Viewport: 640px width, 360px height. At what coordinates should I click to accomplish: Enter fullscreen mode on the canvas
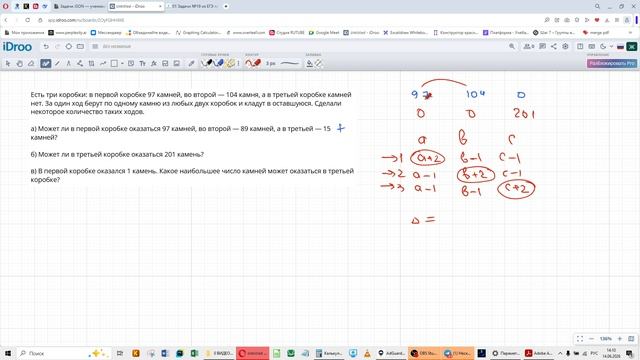pos(580,339)
